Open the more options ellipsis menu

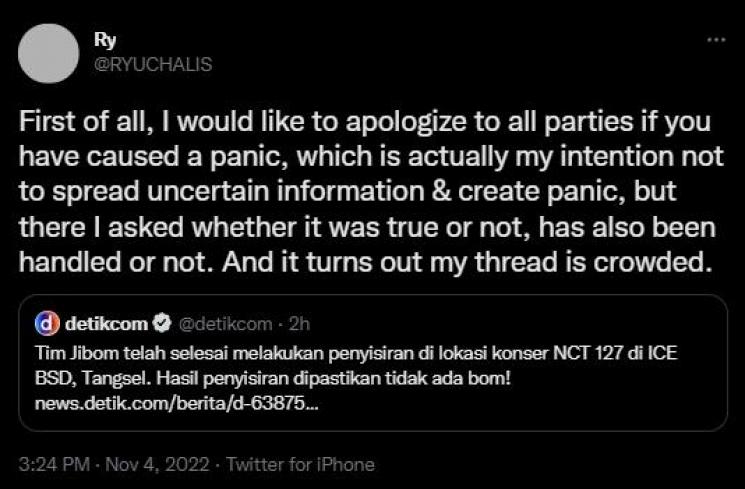tap(715, 41)
